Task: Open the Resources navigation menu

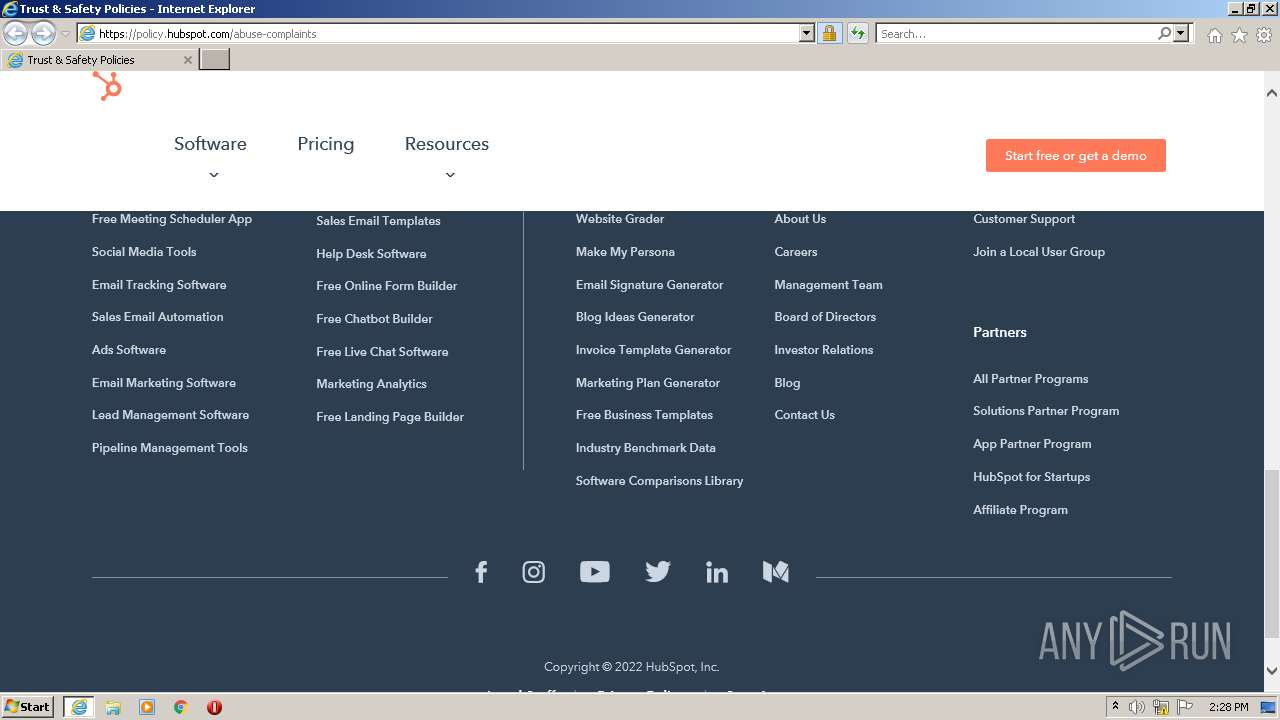Action: pos(447,144)
